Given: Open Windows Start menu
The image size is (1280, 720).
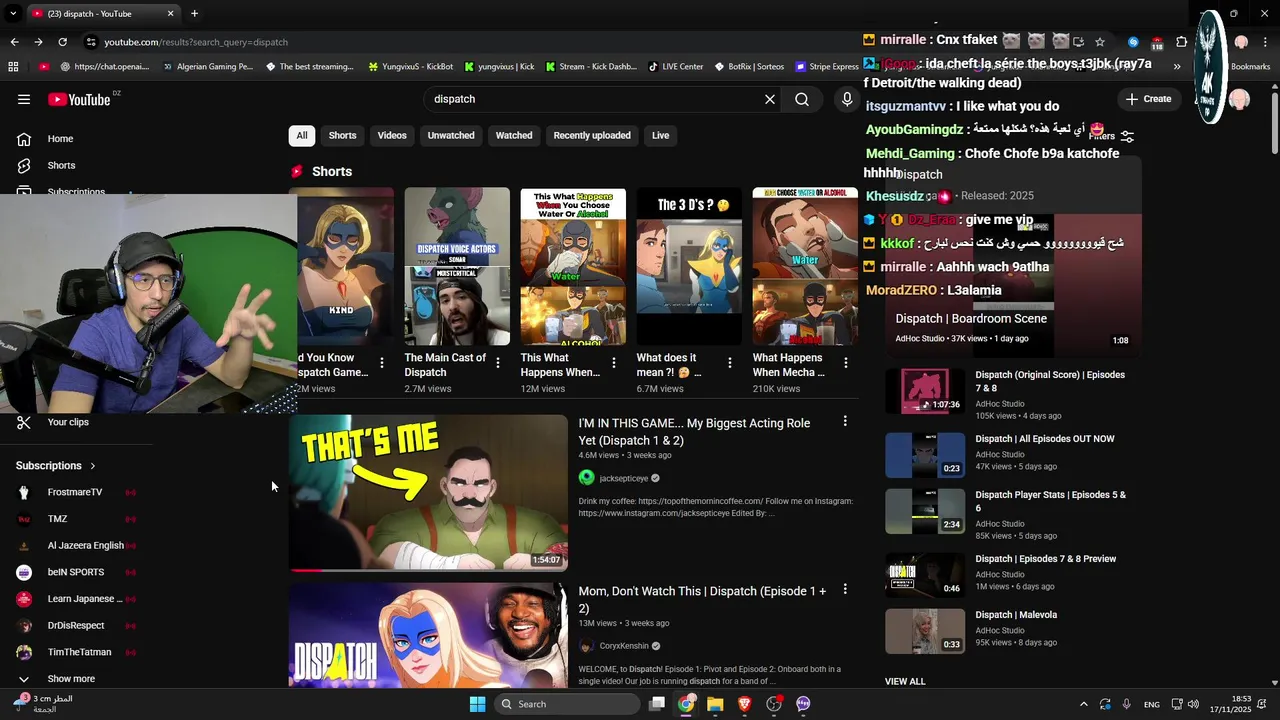Looking at the screenshot, I should [x=477, y=704].
